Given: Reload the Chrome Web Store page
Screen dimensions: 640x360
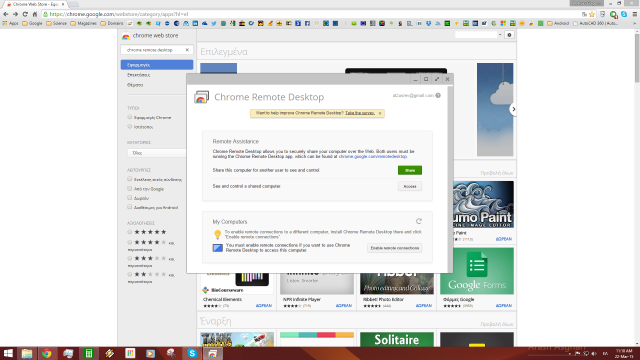Looking at the screenshot, I should 25,14.
